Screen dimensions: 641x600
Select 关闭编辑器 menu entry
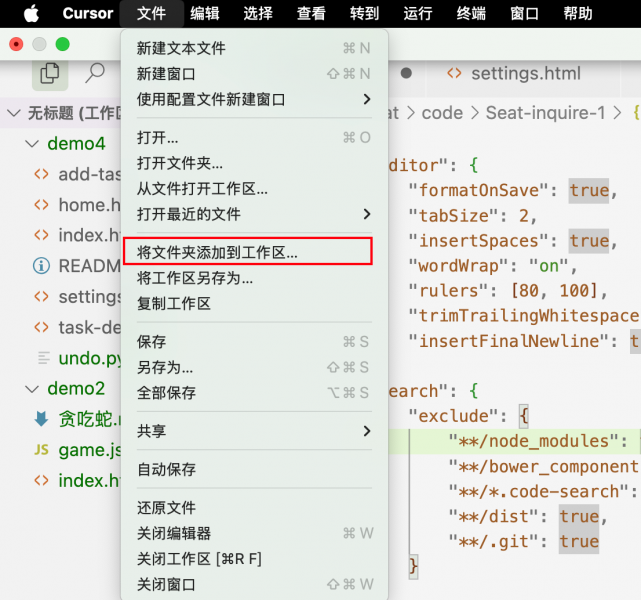coord(254,533)
